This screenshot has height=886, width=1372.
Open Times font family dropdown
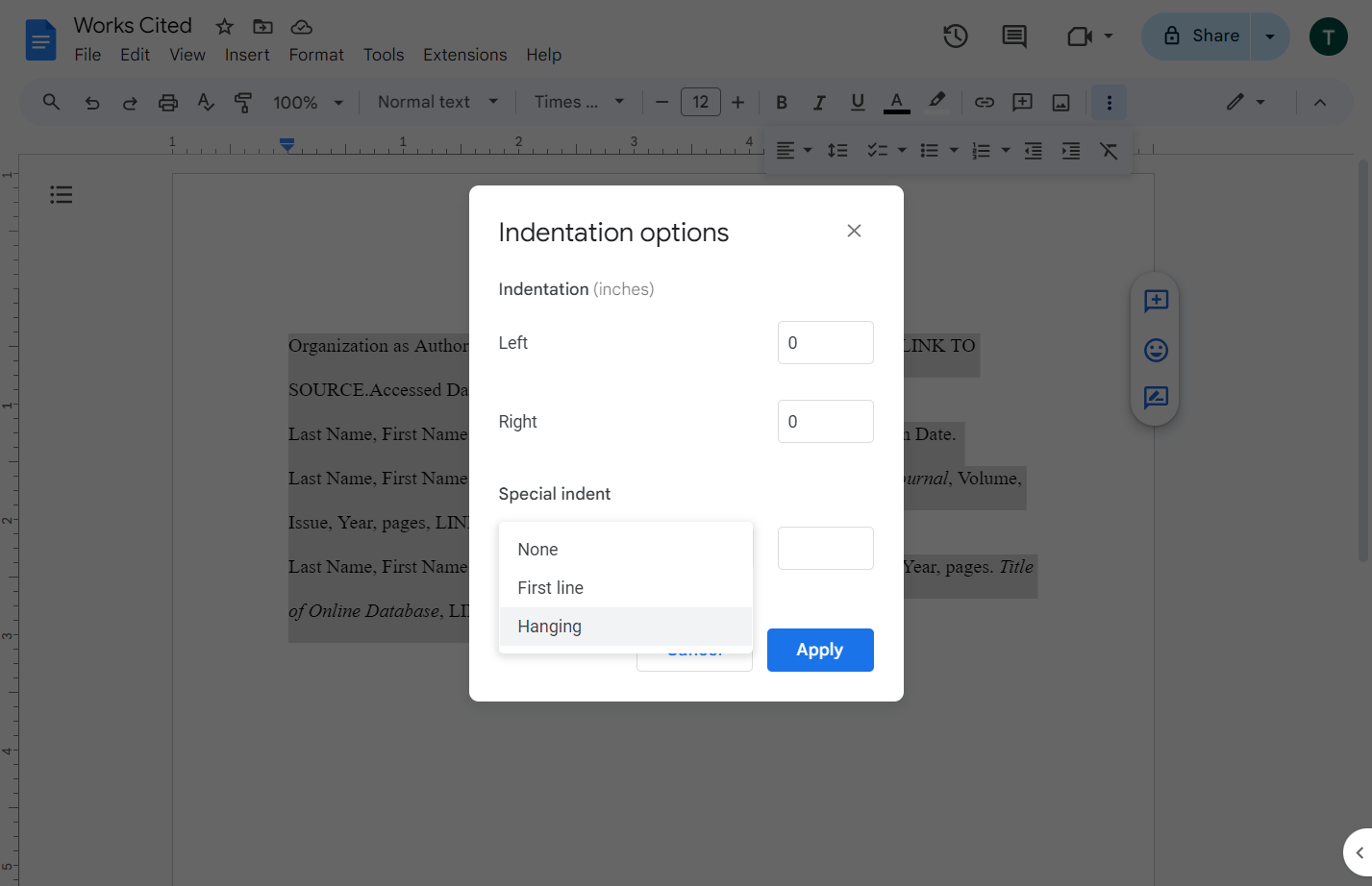click(580, 102)
